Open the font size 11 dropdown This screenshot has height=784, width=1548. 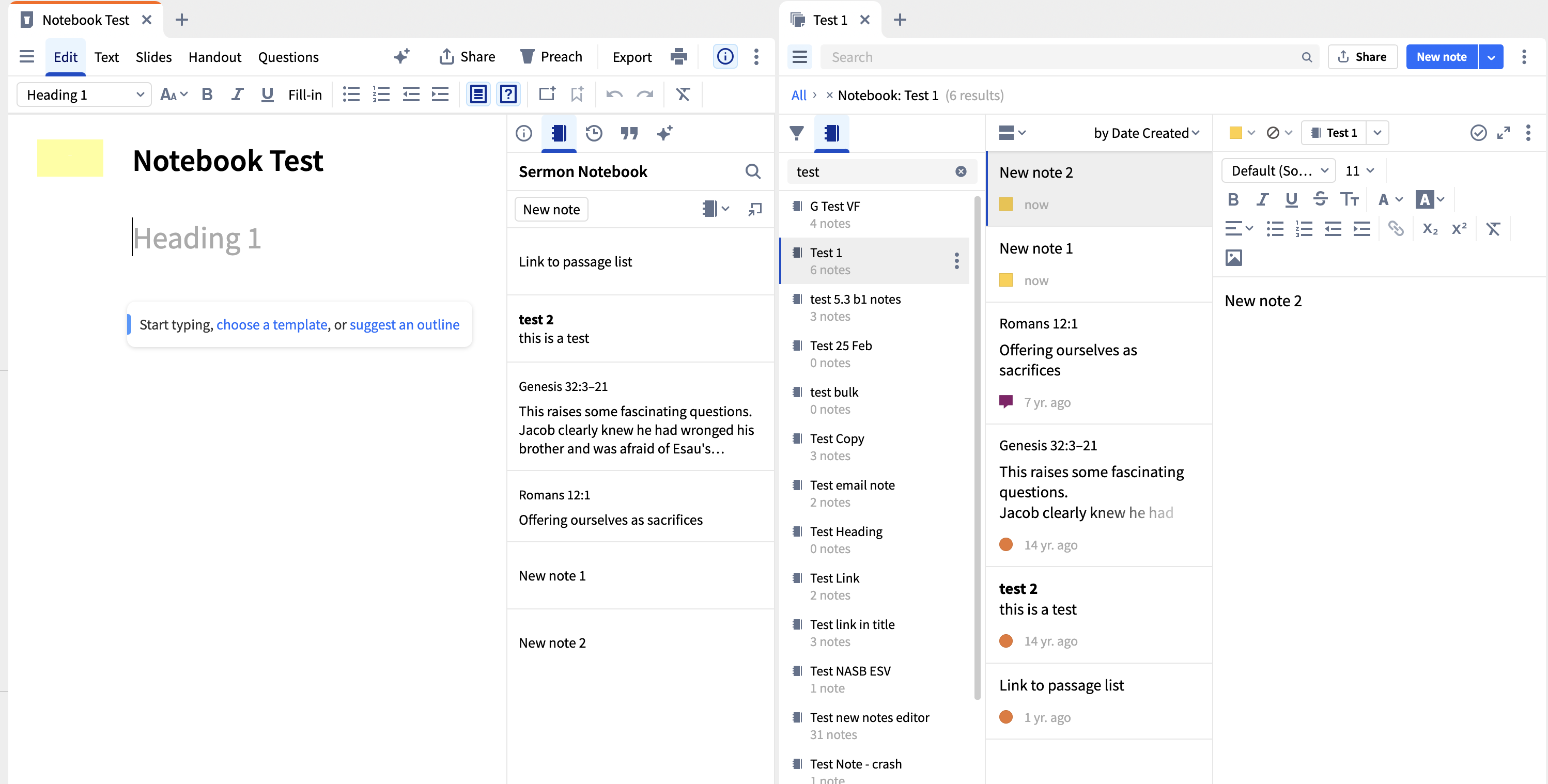point(1359,170)
